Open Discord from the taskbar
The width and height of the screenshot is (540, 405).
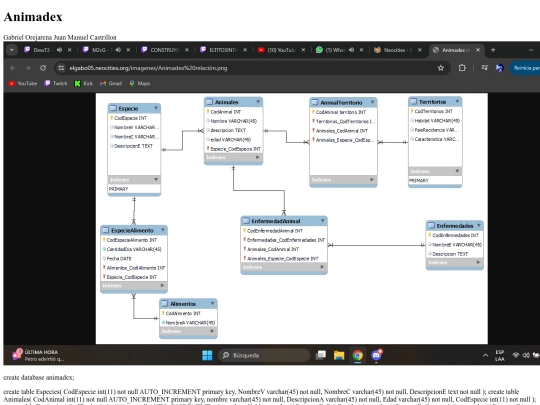point(376,355)
